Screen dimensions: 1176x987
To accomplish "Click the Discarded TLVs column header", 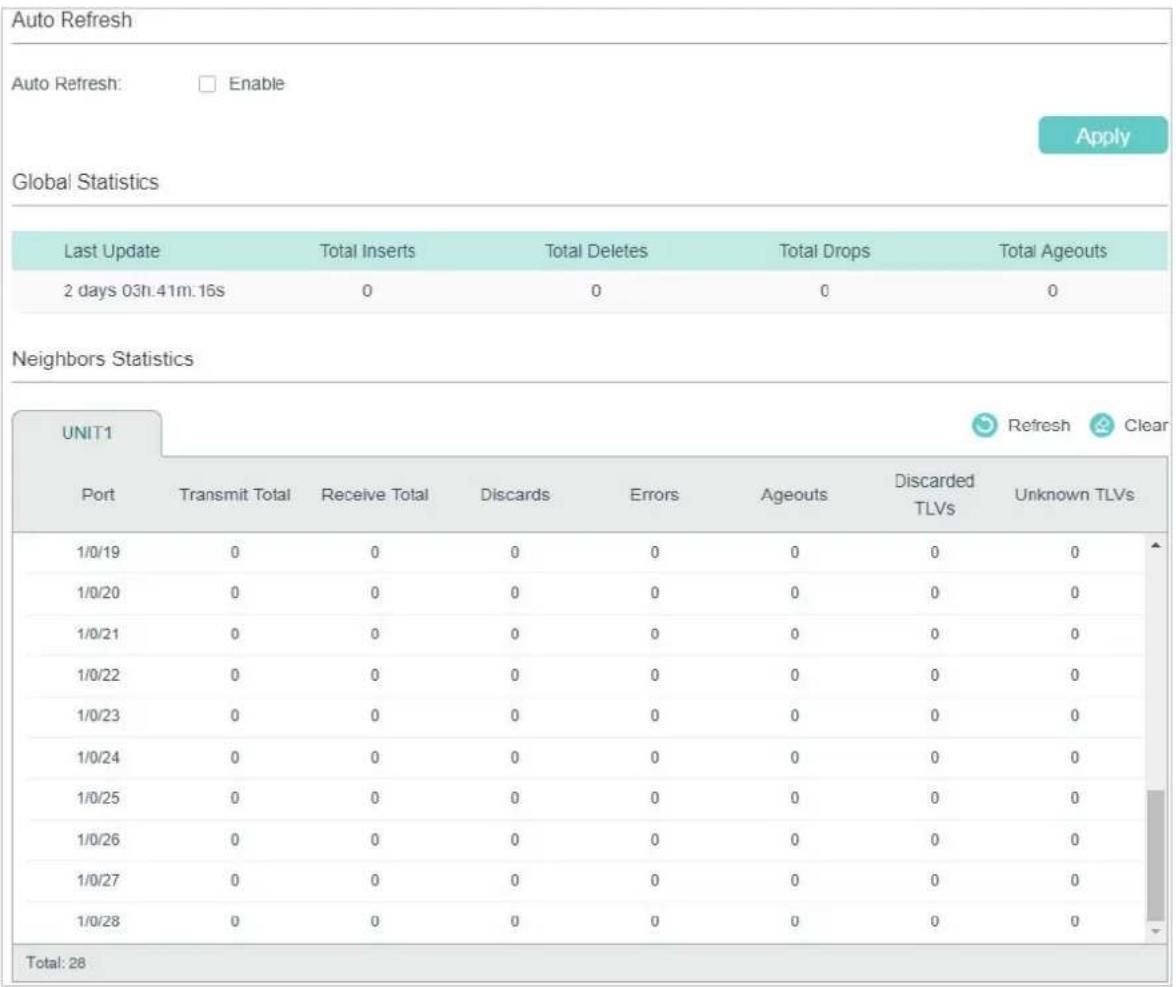I will point(934,494).
